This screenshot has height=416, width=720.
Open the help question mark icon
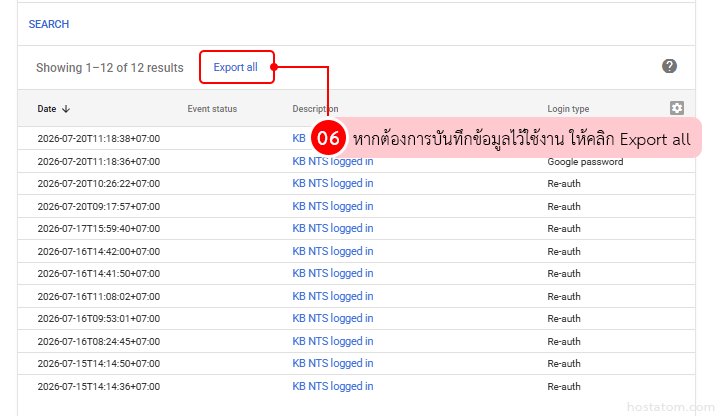click(x=669, y=66)
